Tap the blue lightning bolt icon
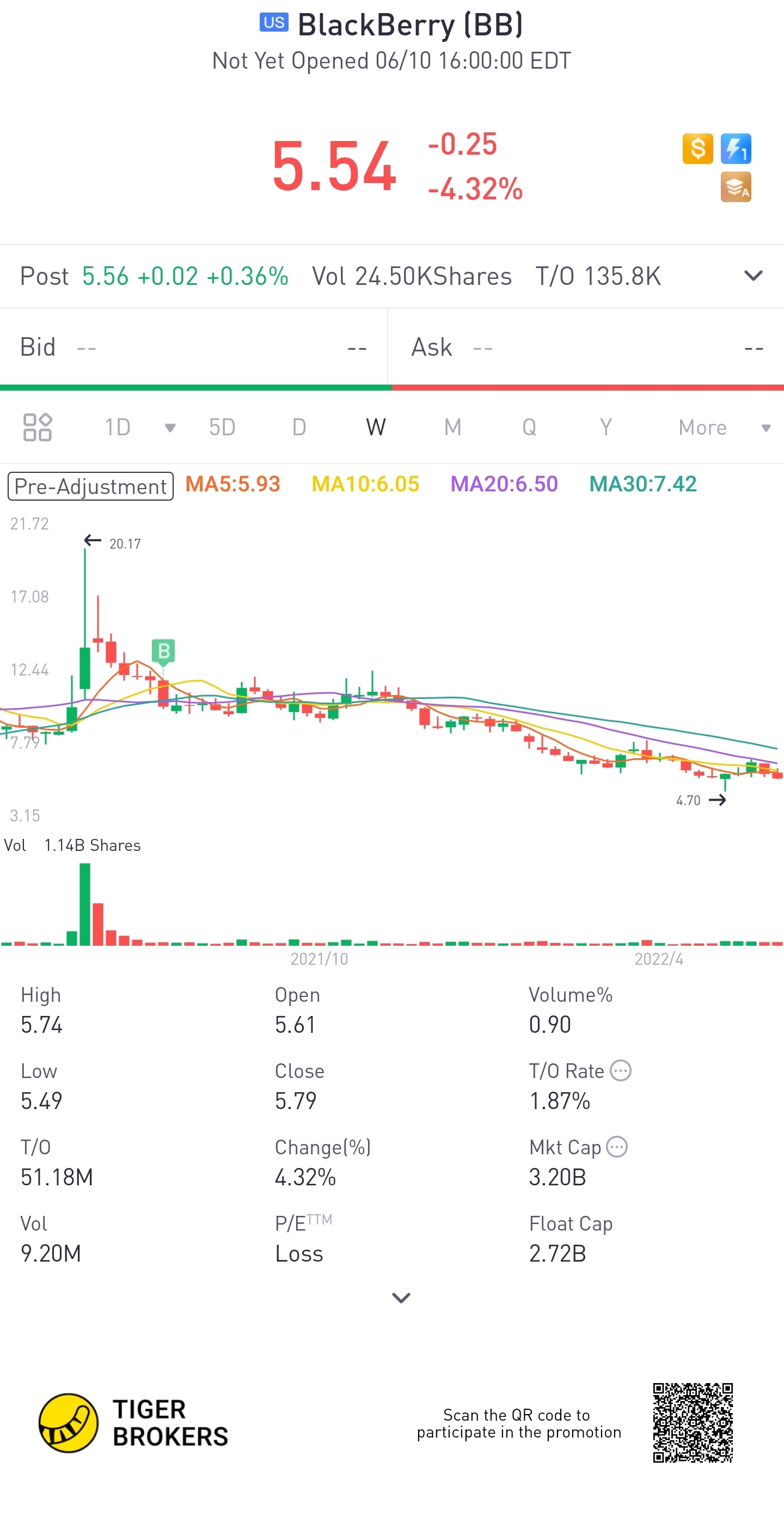The width and height of the screenshot is (784, 1522). (736, 148)
